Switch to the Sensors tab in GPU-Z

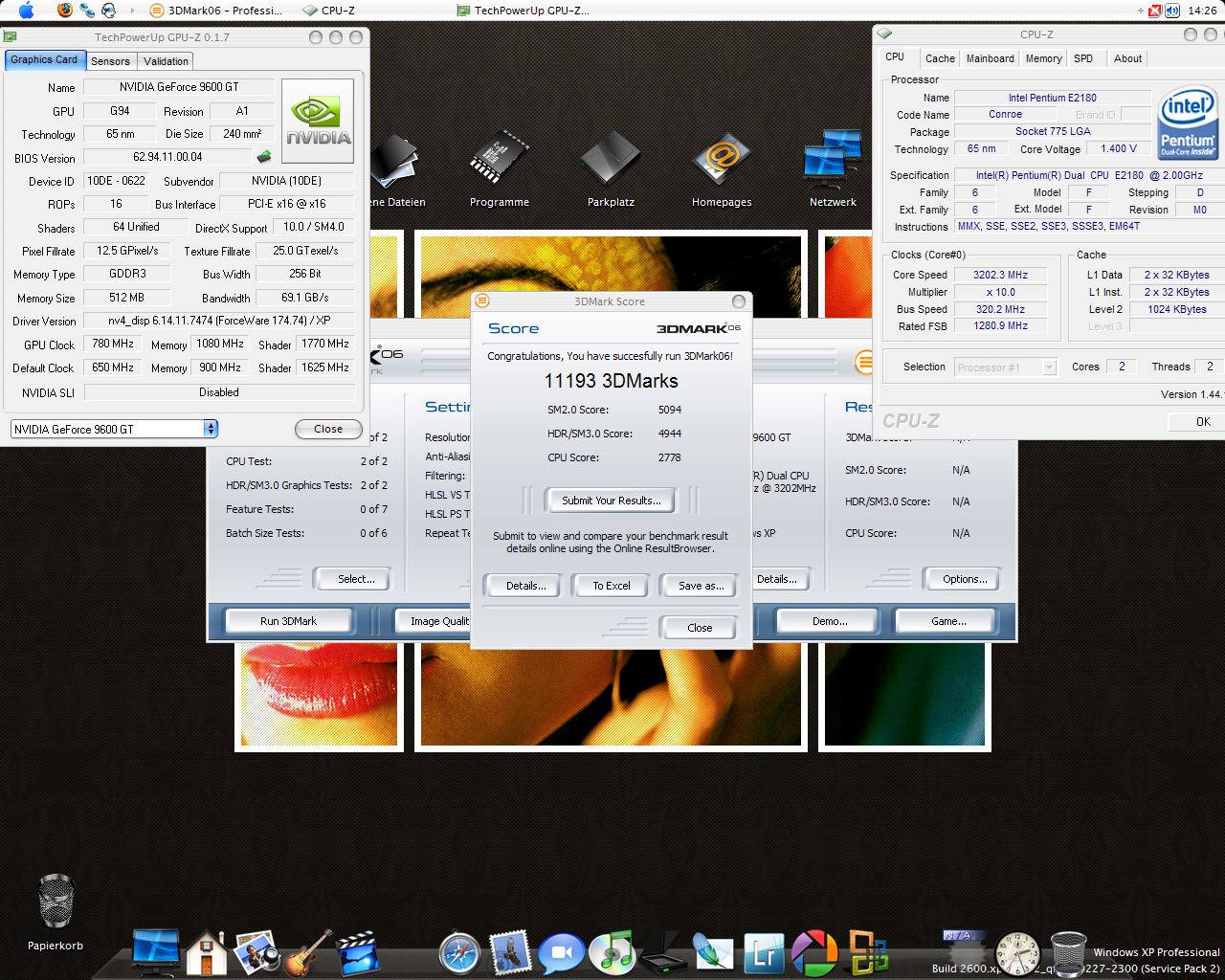click(x=110, y=60)
